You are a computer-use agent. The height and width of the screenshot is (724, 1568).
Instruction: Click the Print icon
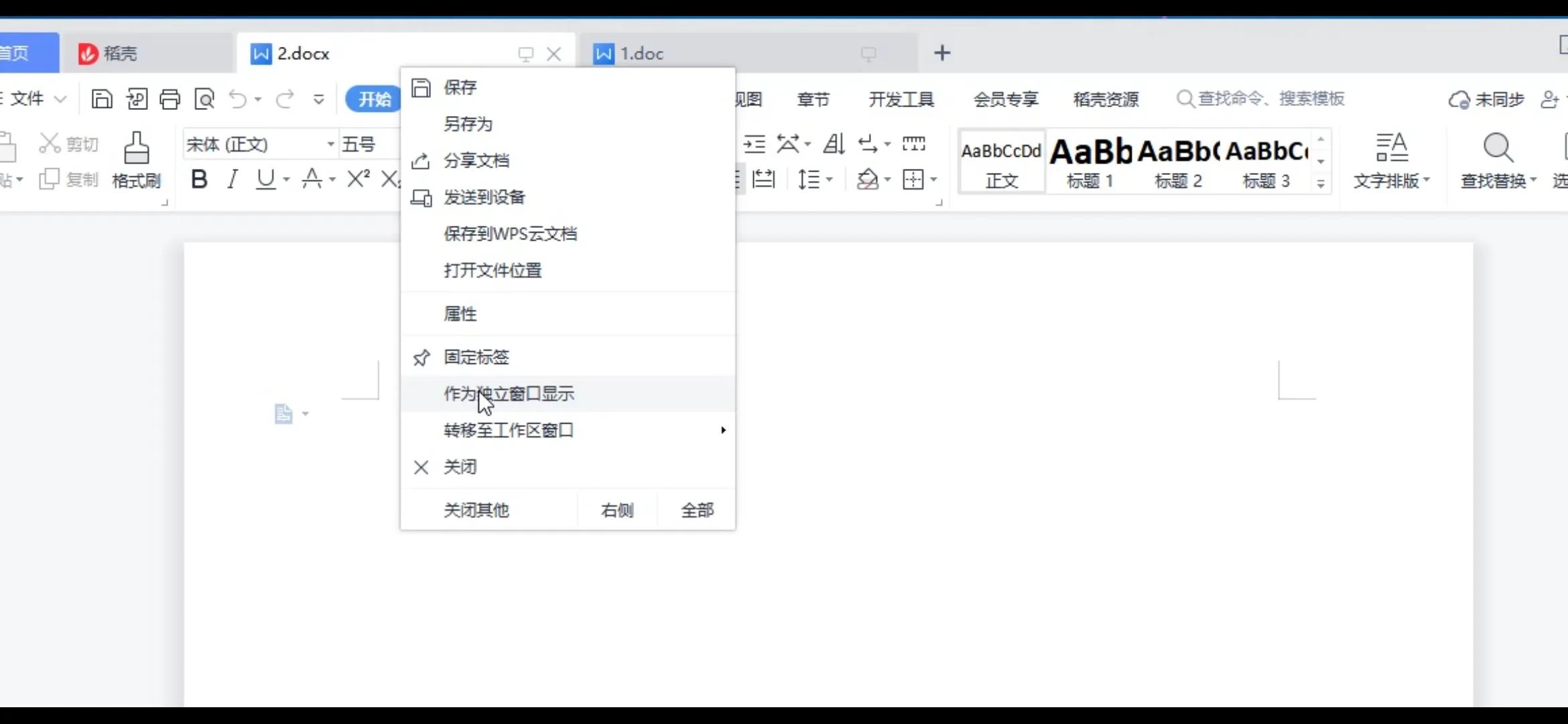coord(170,99)
